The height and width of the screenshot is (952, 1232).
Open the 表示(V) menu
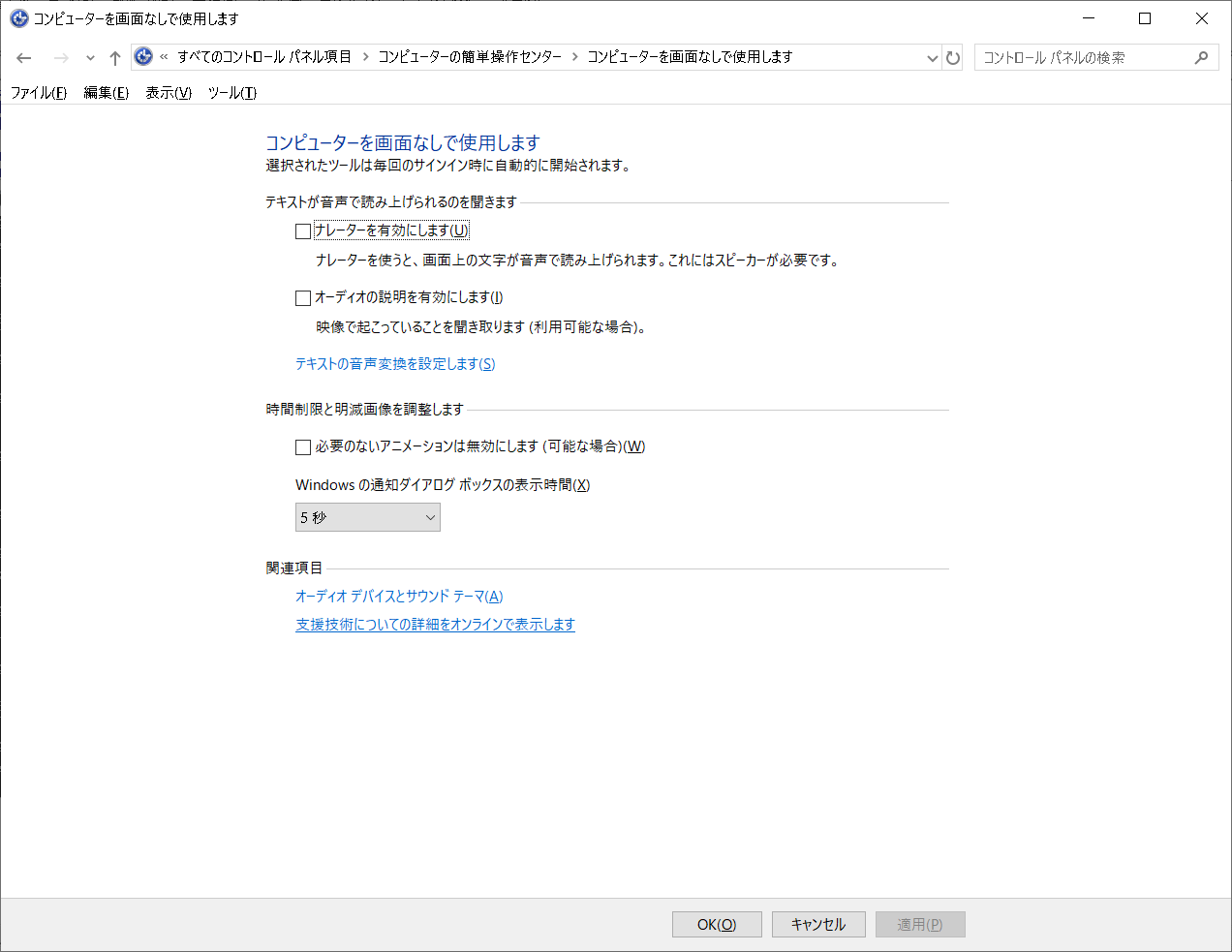[167, 93]
